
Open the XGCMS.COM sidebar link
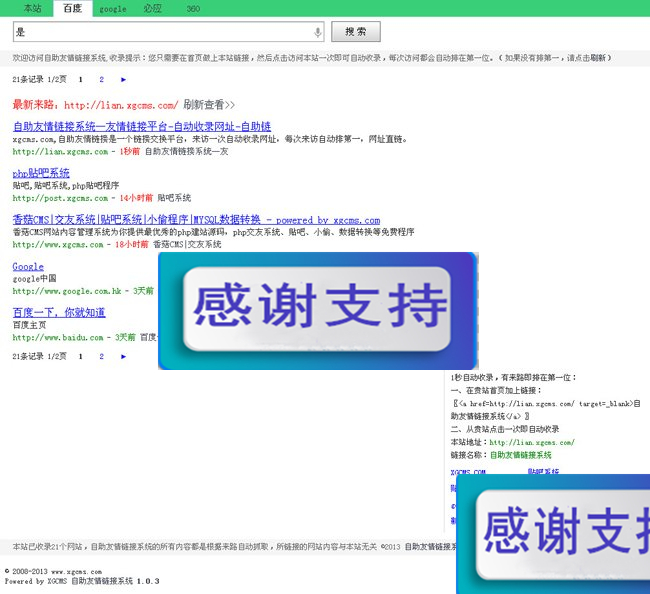coord(468,472)
